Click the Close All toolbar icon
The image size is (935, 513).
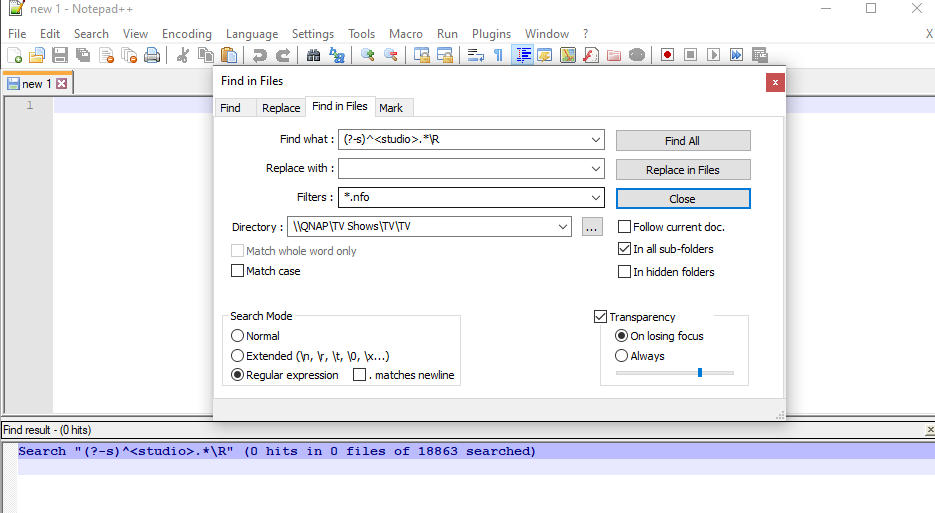(x=129, y=55)
